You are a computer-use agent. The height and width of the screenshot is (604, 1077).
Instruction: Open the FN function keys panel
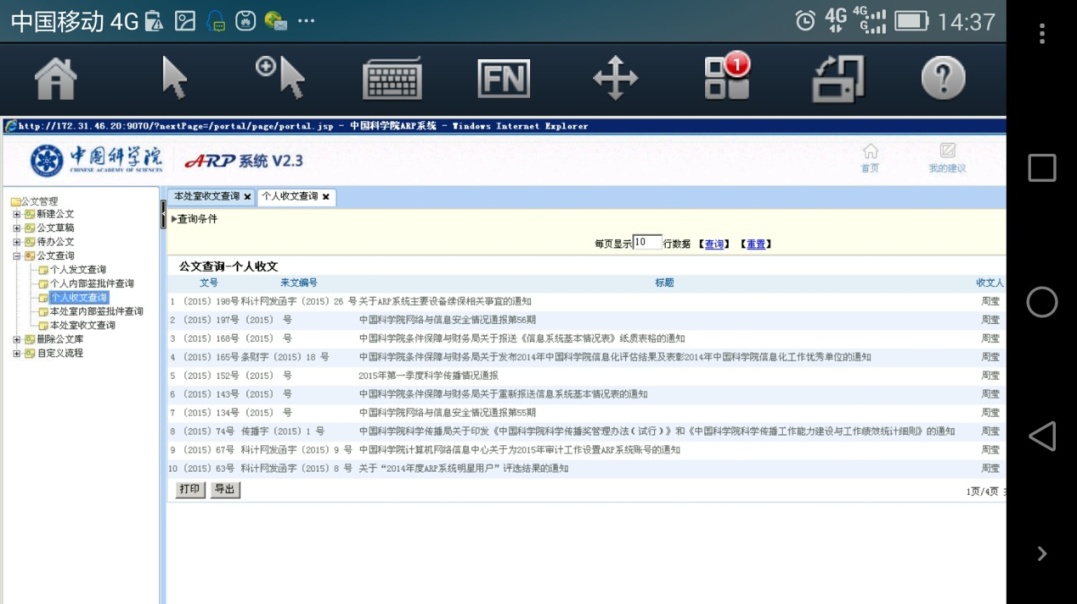pyautogui.click(x=503, y=78)
